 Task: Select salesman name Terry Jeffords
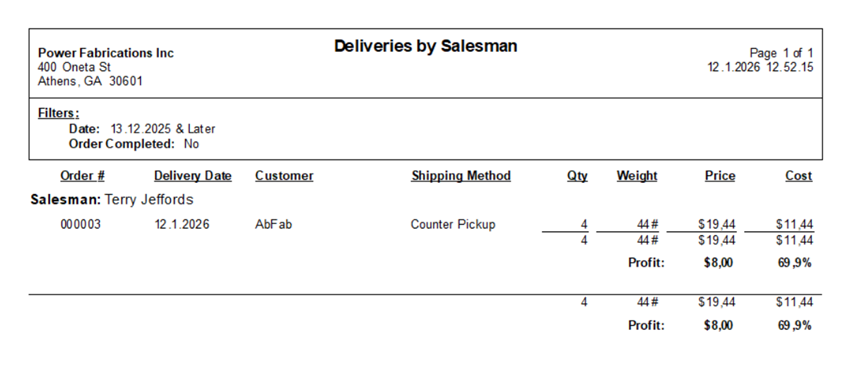(149, 200)
